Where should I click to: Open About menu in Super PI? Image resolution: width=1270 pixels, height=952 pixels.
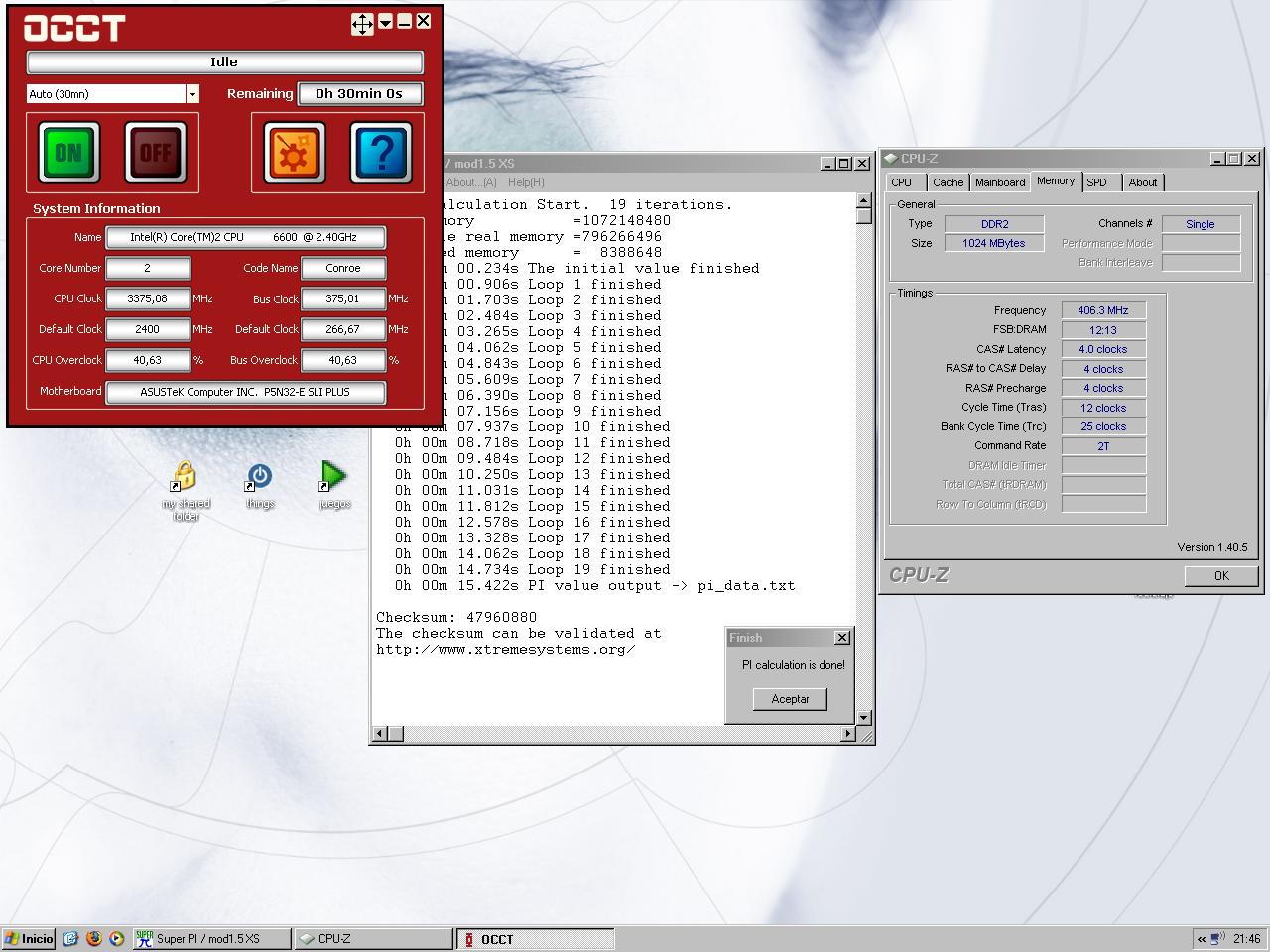tap(470, 182)
